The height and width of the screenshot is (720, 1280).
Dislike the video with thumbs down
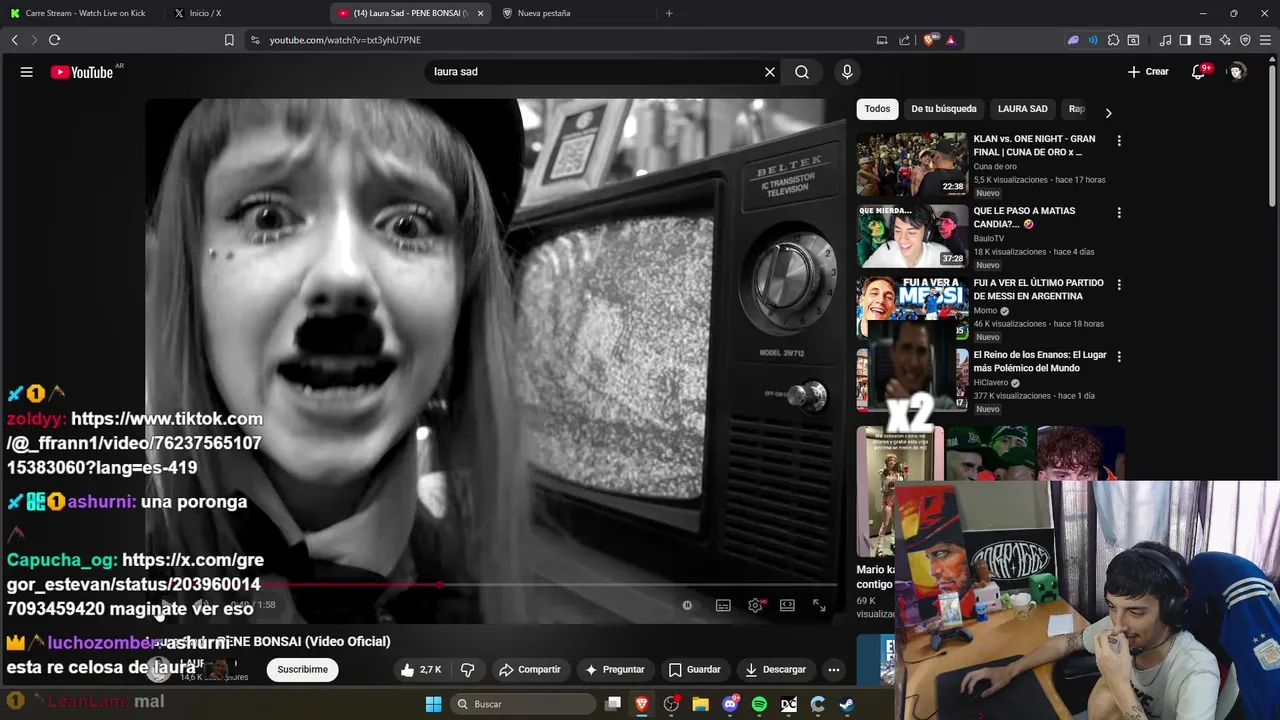point(467,669)
